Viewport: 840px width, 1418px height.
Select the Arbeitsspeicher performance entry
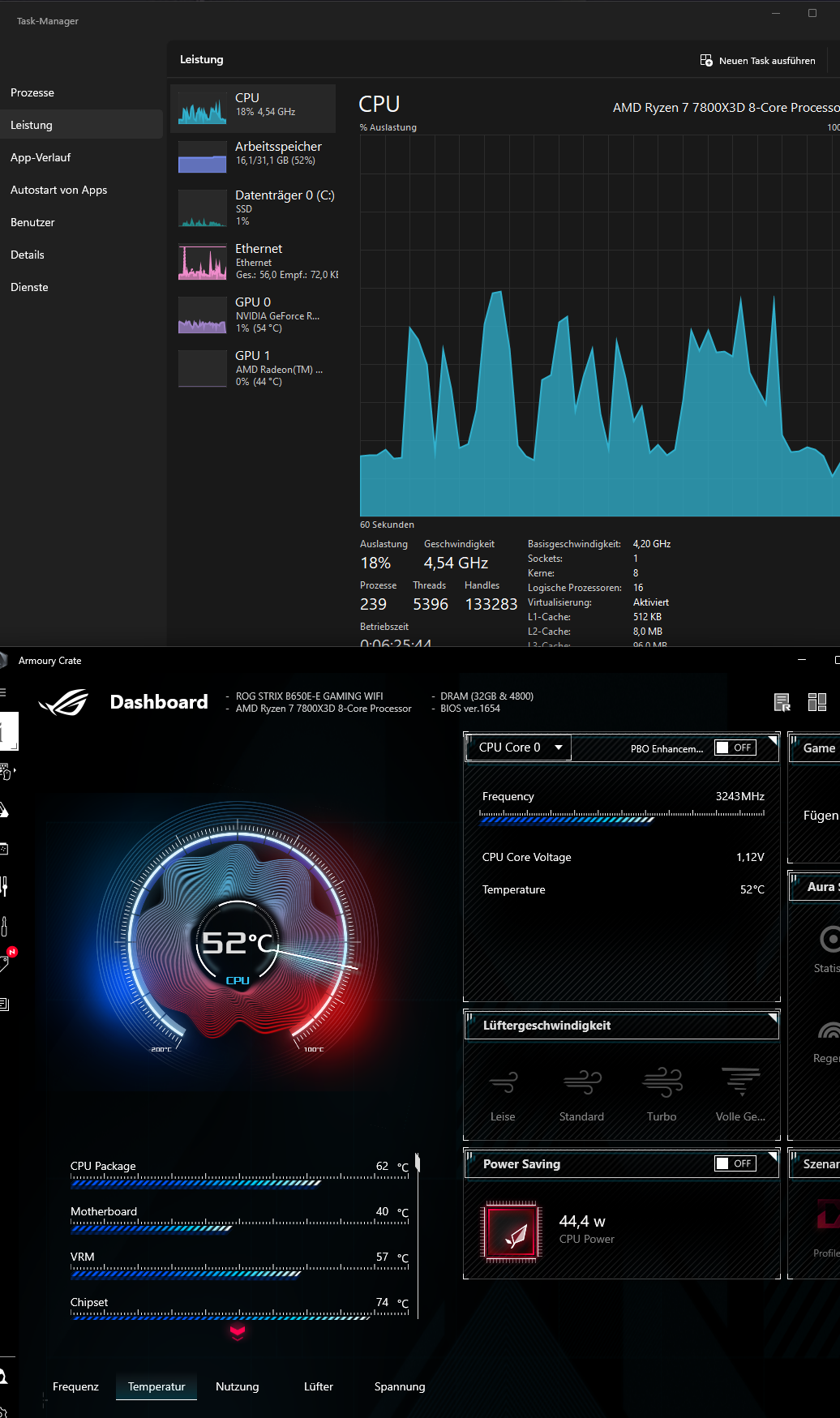tap(253, 156)
